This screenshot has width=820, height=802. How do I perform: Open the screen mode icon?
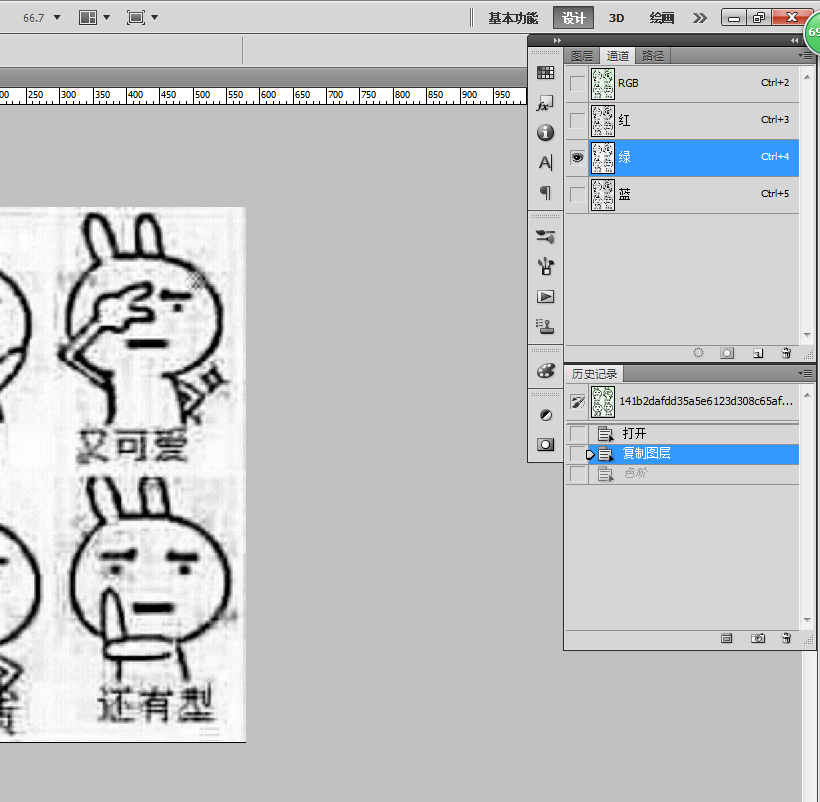click(x=135, y=18)
